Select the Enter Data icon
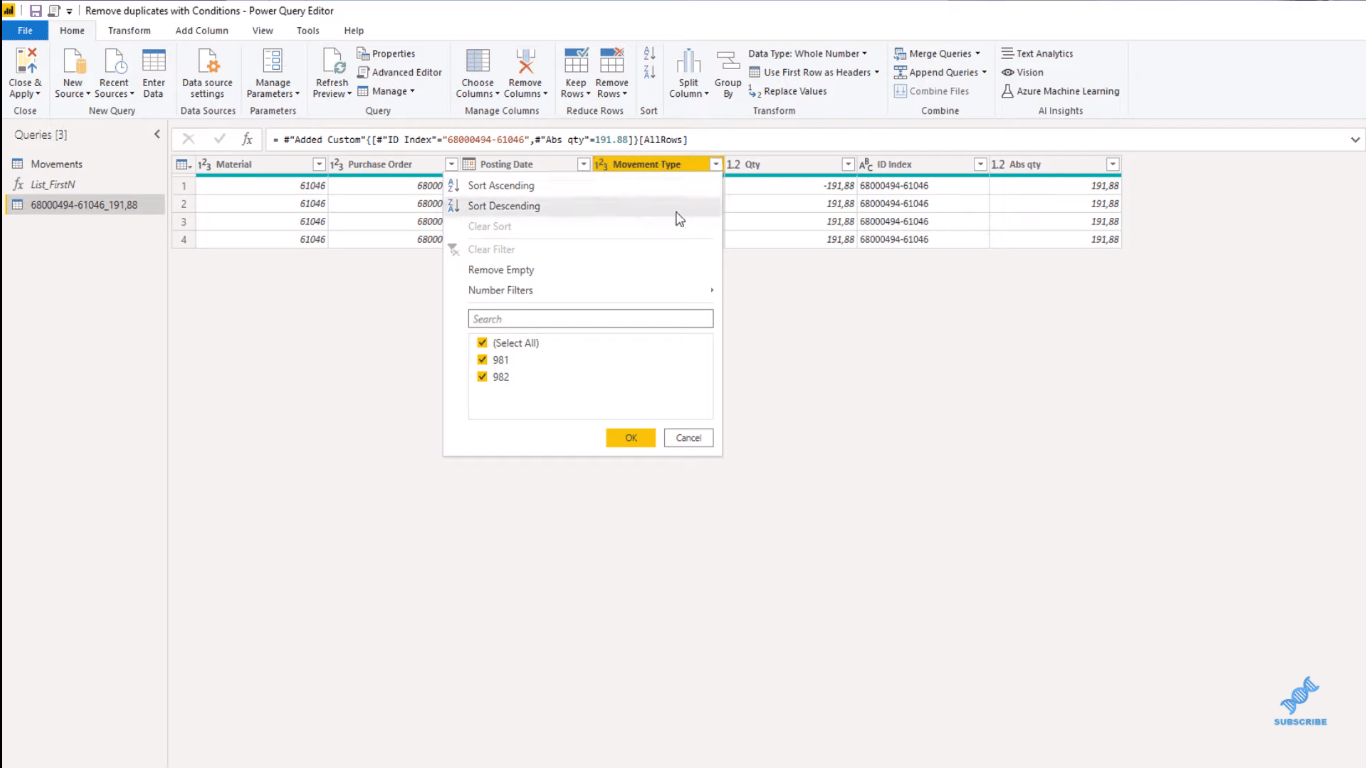Viewport: 1366px width, 768px height. tap(153, 62)
